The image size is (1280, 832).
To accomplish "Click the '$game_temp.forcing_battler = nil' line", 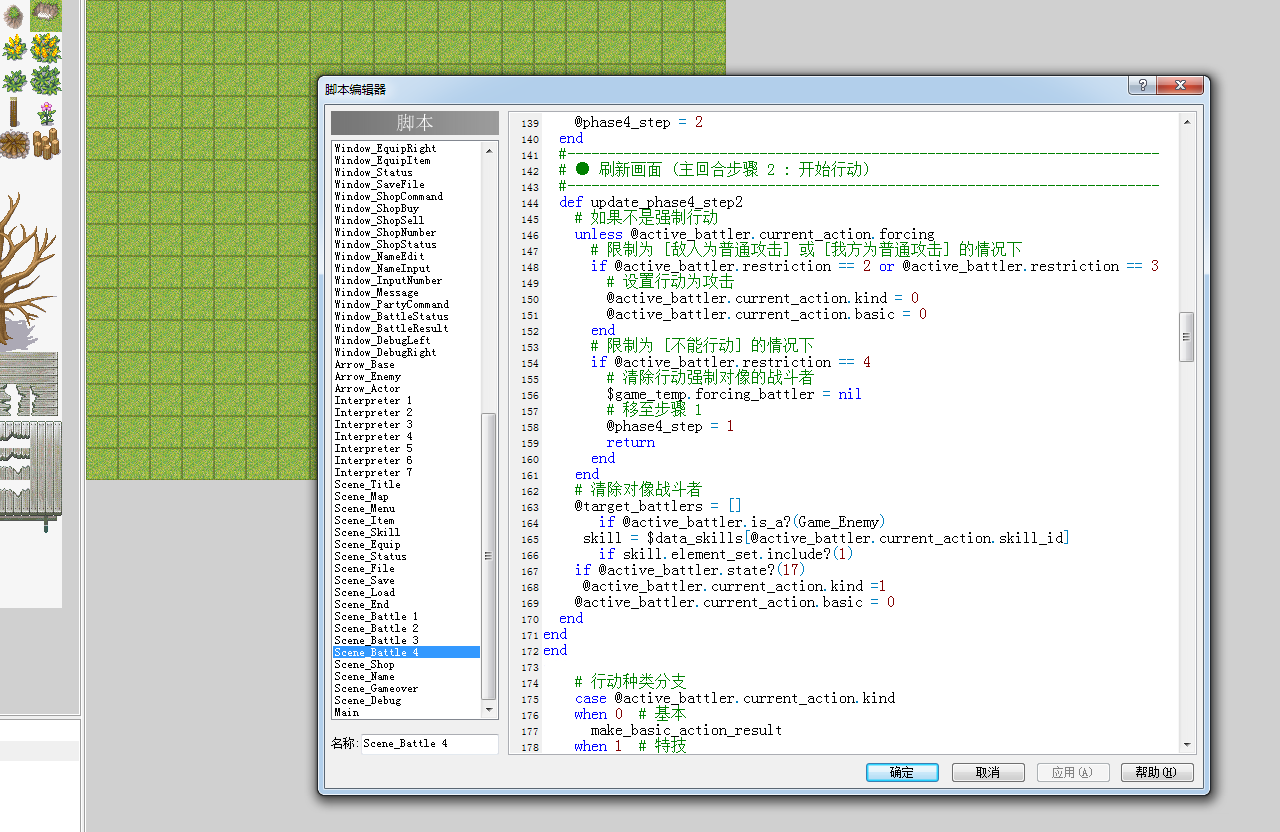I will point(734,394).
